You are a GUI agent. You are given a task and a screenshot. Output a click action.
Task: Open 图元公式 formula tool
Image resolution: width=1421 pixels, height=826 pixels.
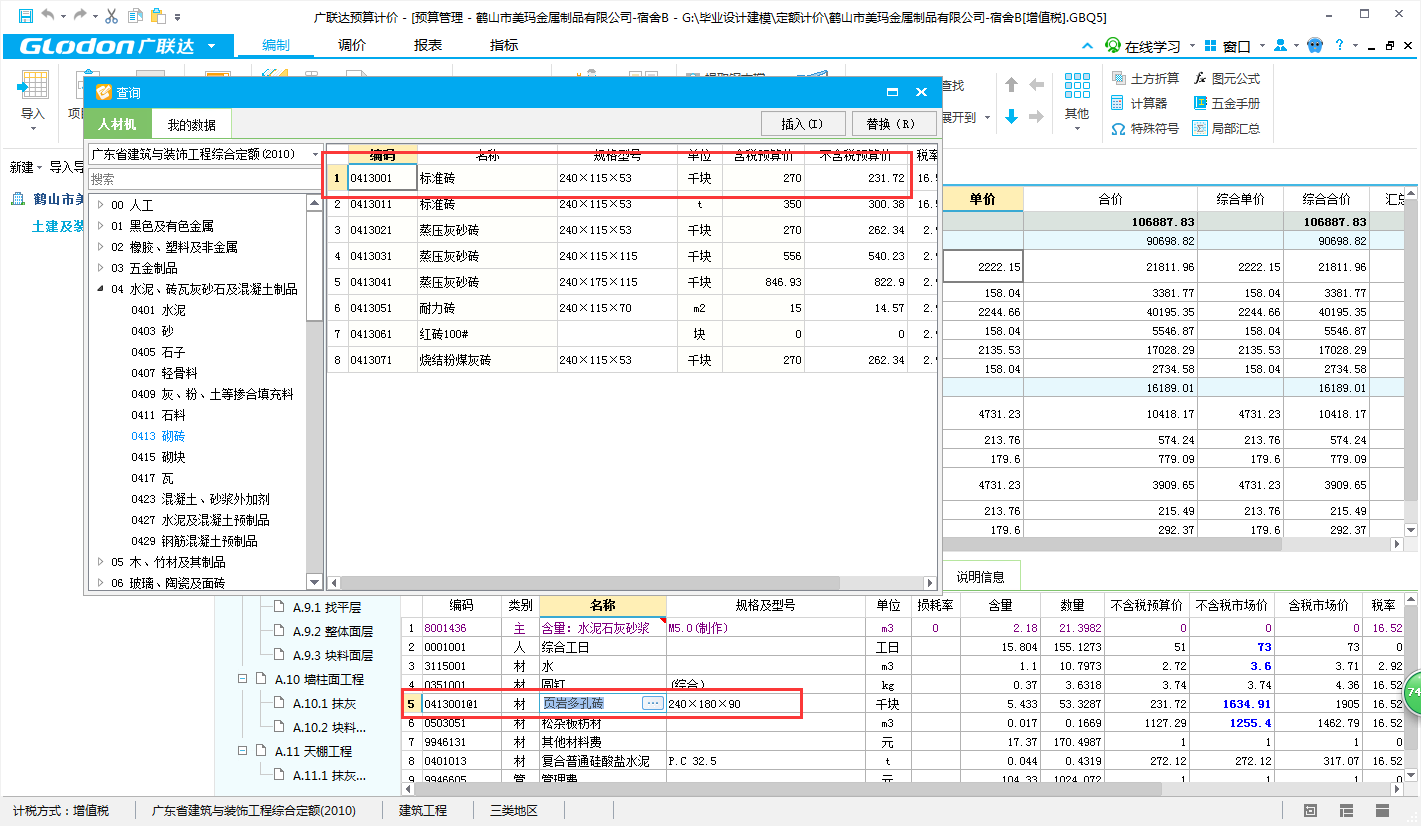(x=1227, y=78)
